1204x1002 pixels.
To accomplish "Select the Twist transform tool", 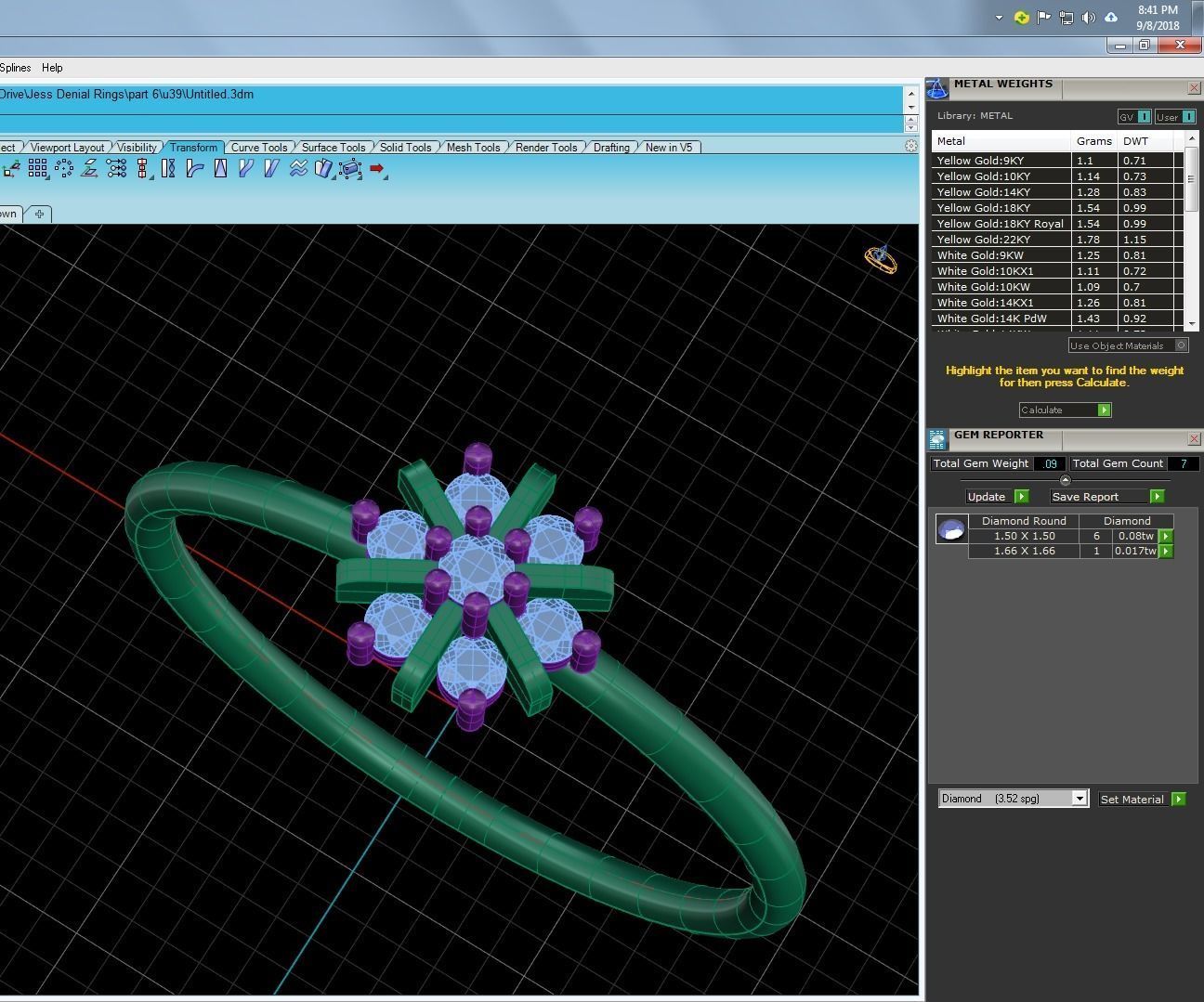I will click(168, 168).
